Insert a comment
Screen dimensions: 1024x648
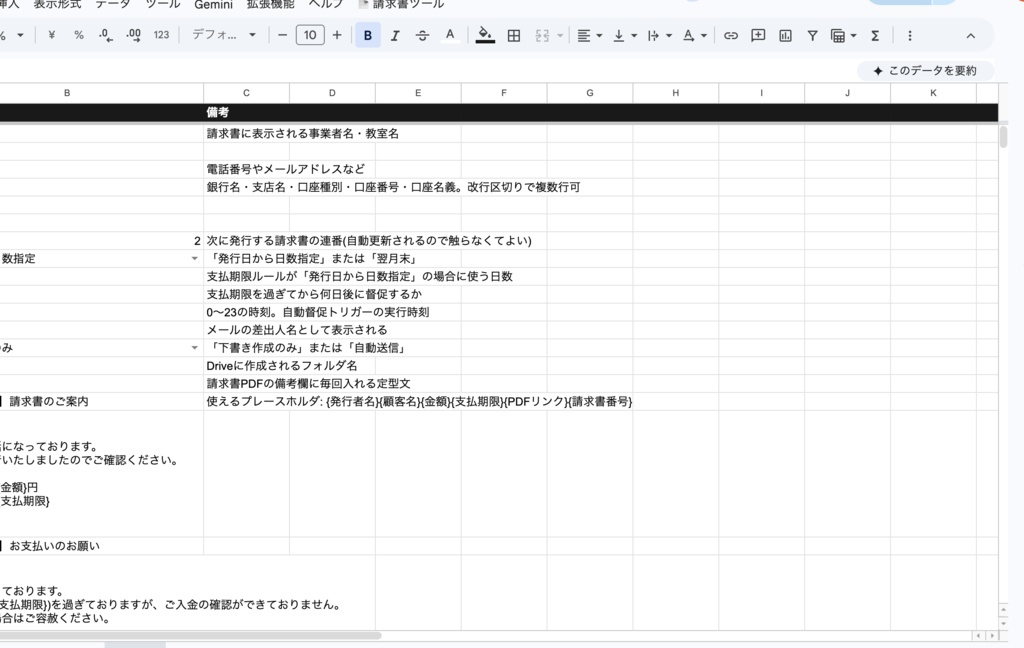click(758, 35)
